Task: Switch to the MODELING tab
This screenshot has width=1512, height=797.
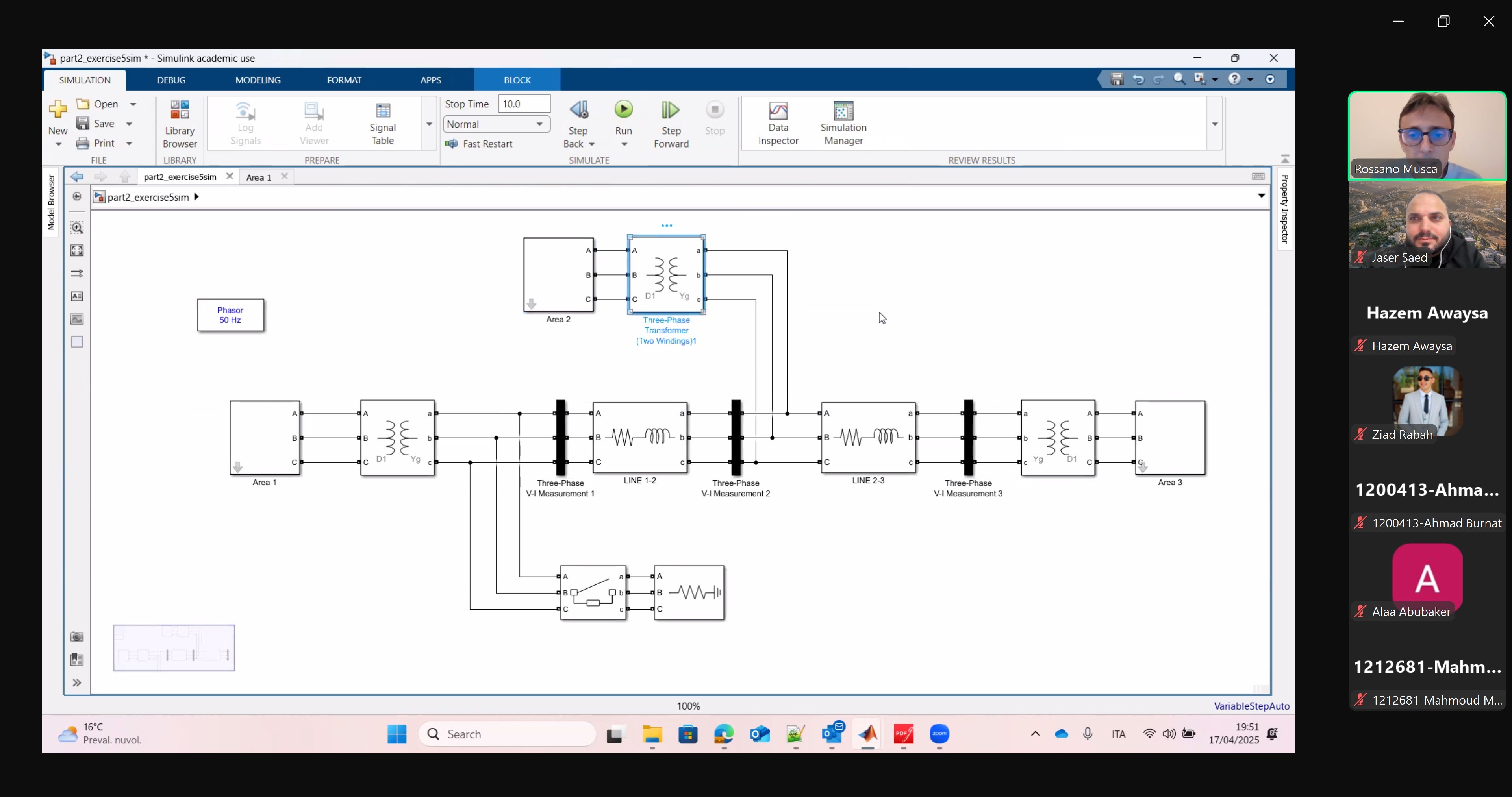Action: coord(258,80)
